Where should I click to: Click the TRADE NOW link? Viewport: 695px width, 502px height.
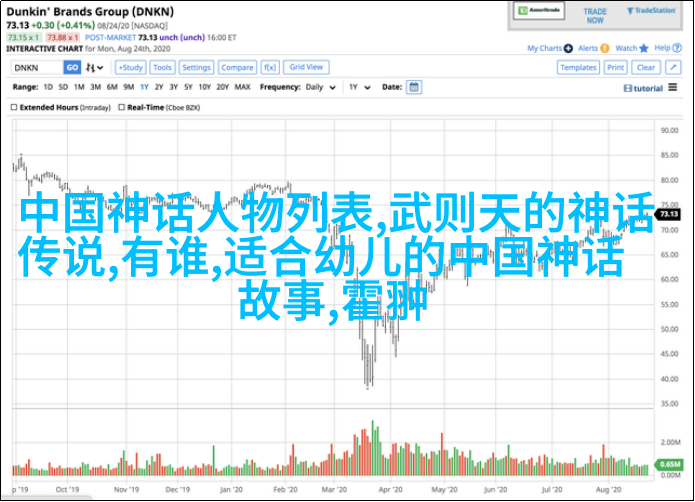tap(595, 16)
